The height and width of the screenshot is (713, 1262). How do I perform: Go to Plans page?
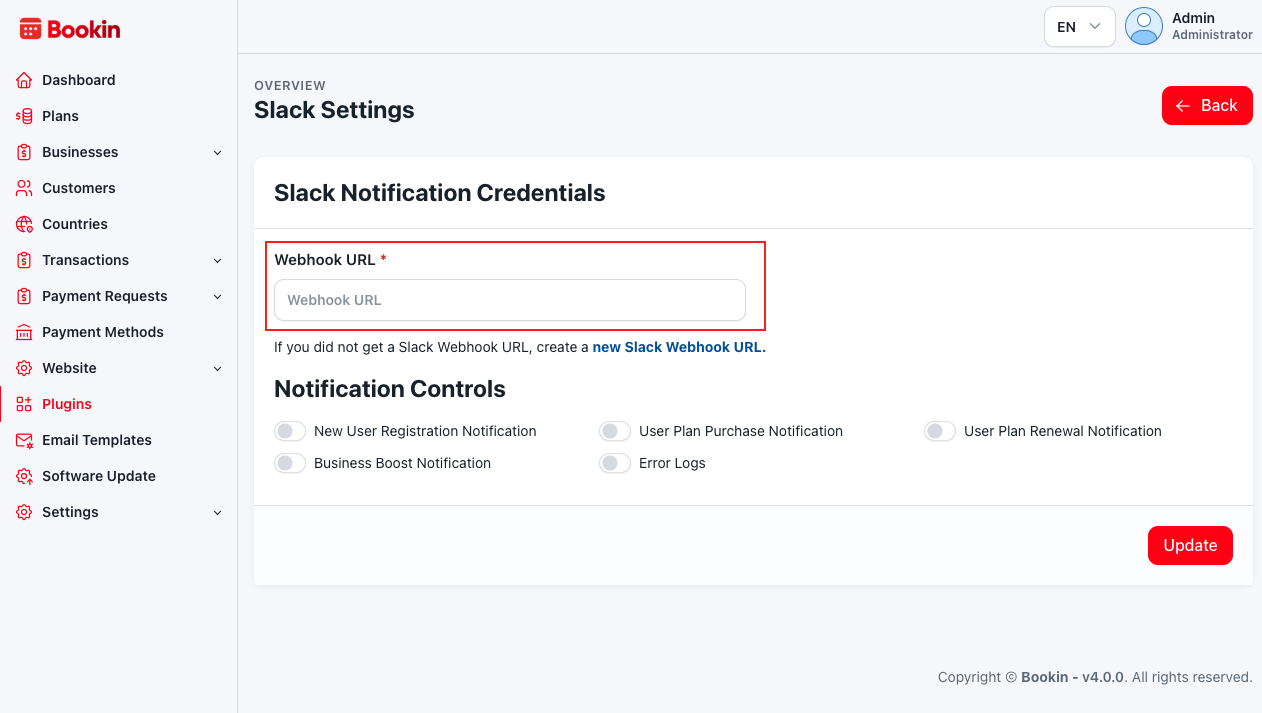pos(119,116)
